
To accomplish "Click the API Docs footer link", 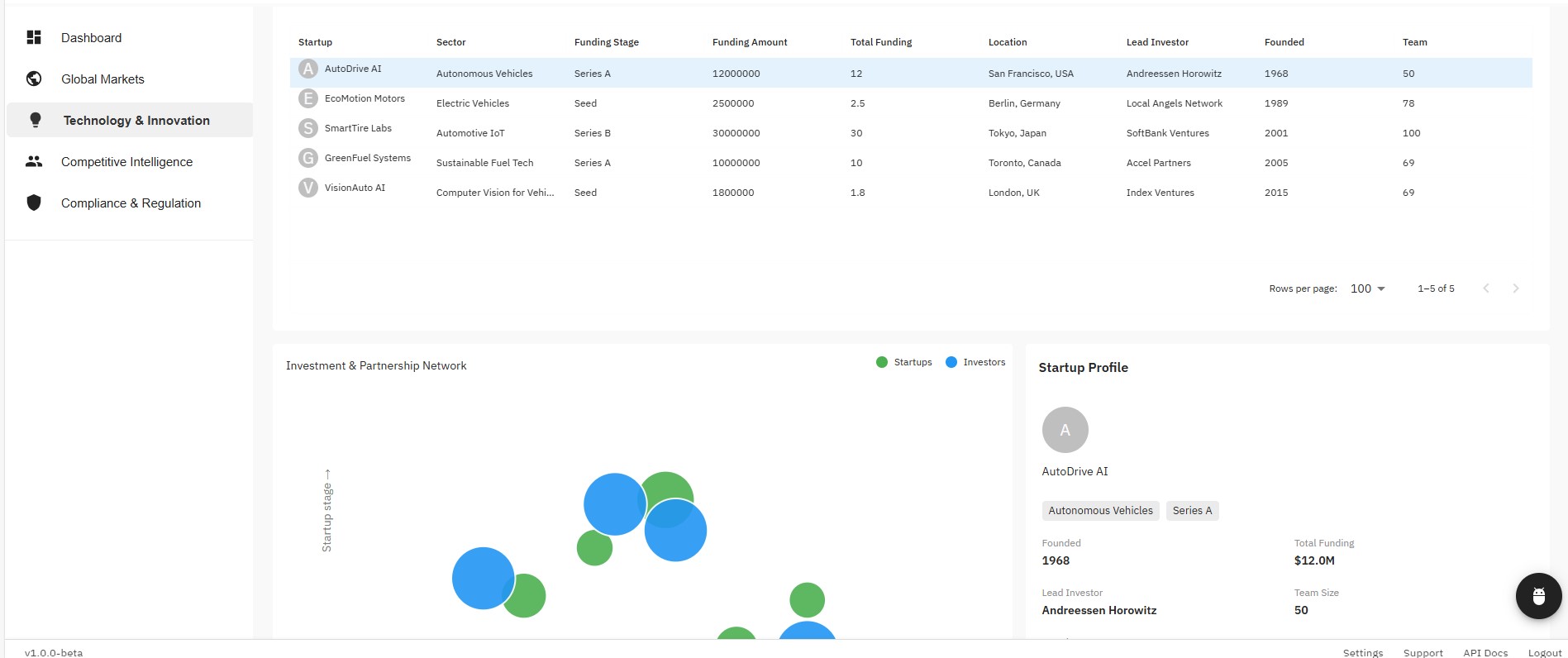I will tap(1485, 652).
